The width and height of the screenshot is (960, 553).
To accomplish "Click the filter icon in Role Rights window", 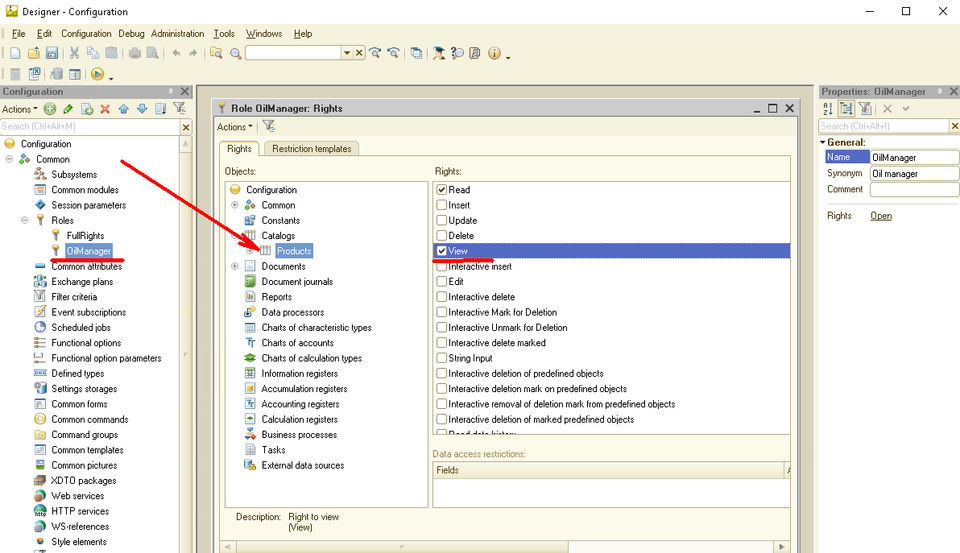I will point(269,127).
